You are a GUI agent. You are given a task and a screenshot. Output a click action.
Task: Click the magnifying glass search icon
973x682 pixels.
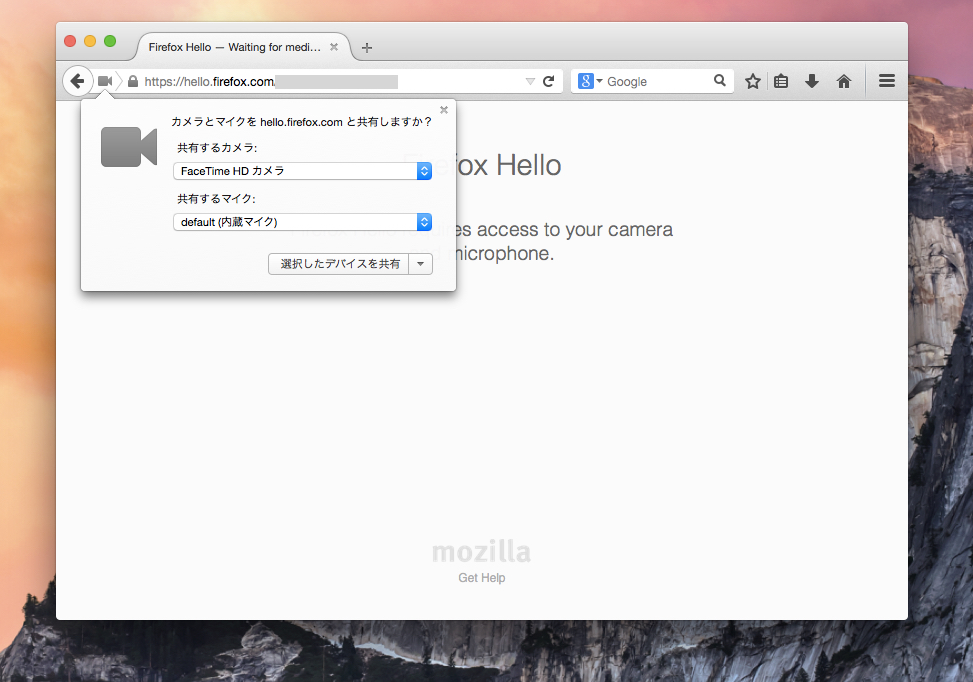tap(720, 81)
